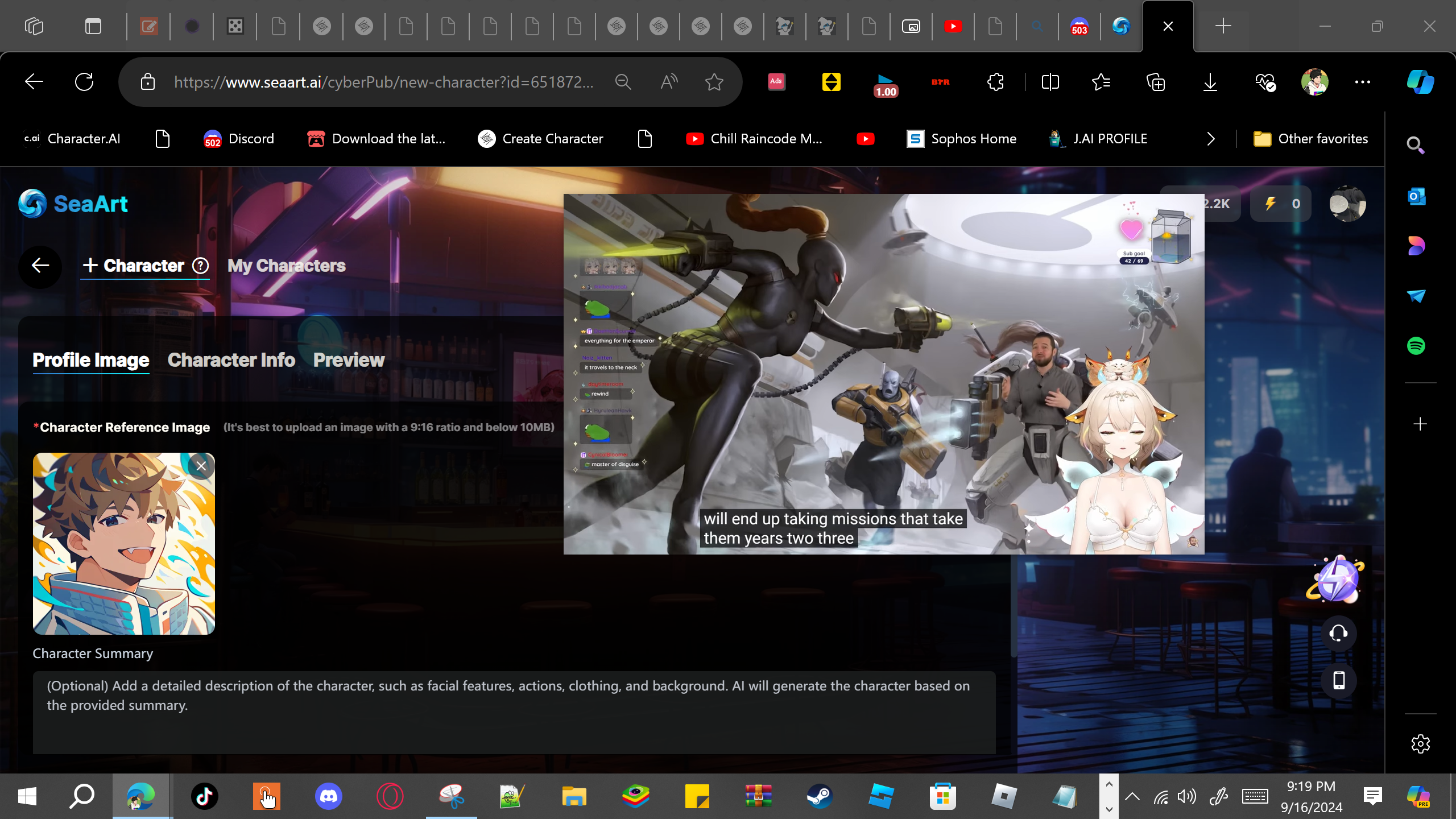Open TikTok from the taskbar
This screenshot has width=1456, height=819.
[x=205, y=796]
